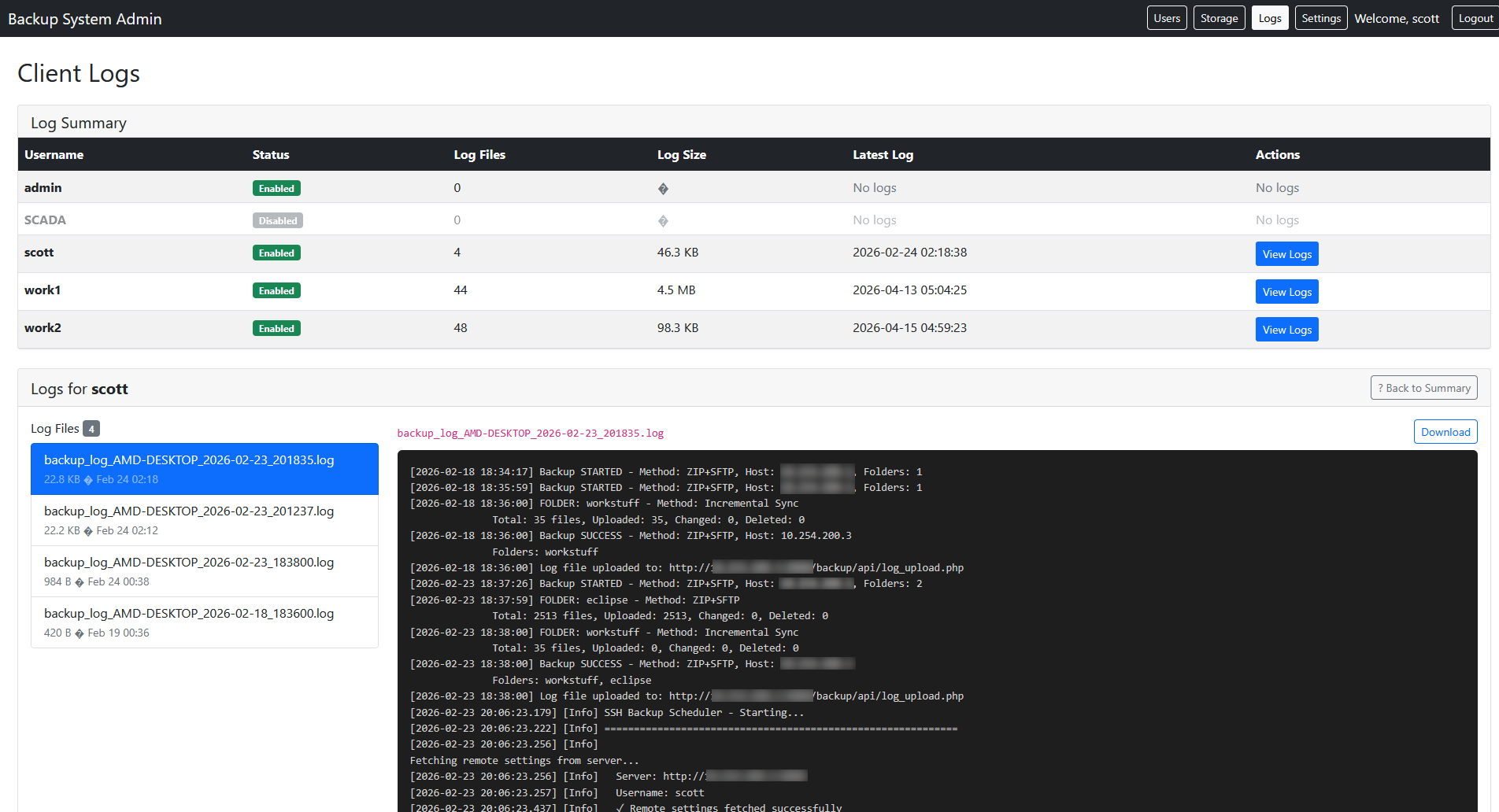Click the log file count 48
The width and height of the screenshot is (1499, 812).
pyautogui.click(x=461, y=327)
